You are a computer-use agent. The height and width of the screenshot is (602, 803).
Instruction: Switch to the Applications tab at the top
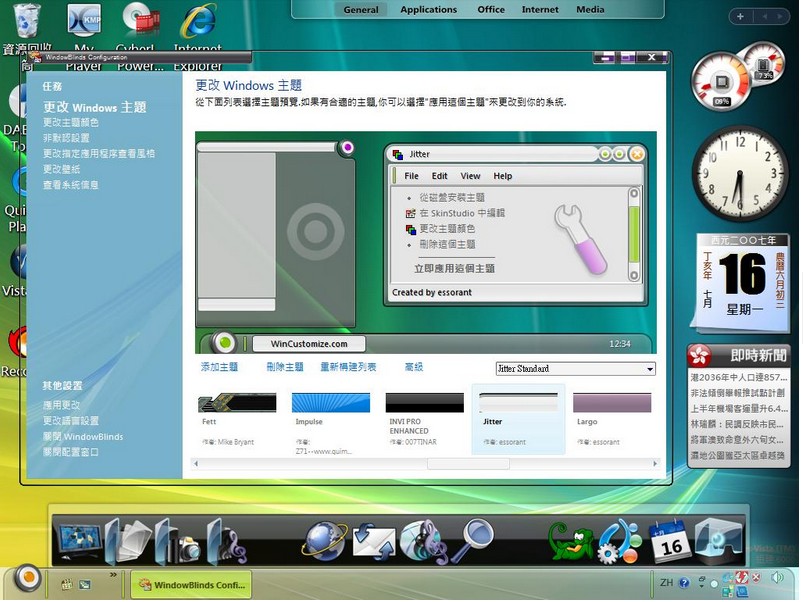click(429, 9)
